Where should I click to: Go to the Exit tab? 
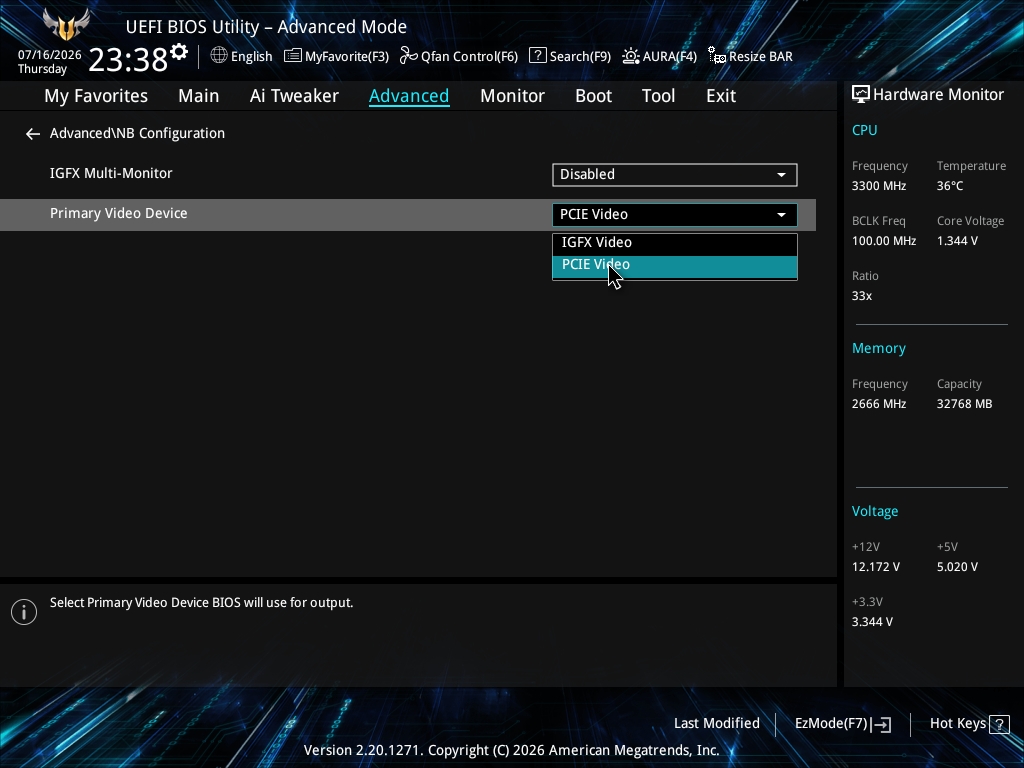point(721,96)
